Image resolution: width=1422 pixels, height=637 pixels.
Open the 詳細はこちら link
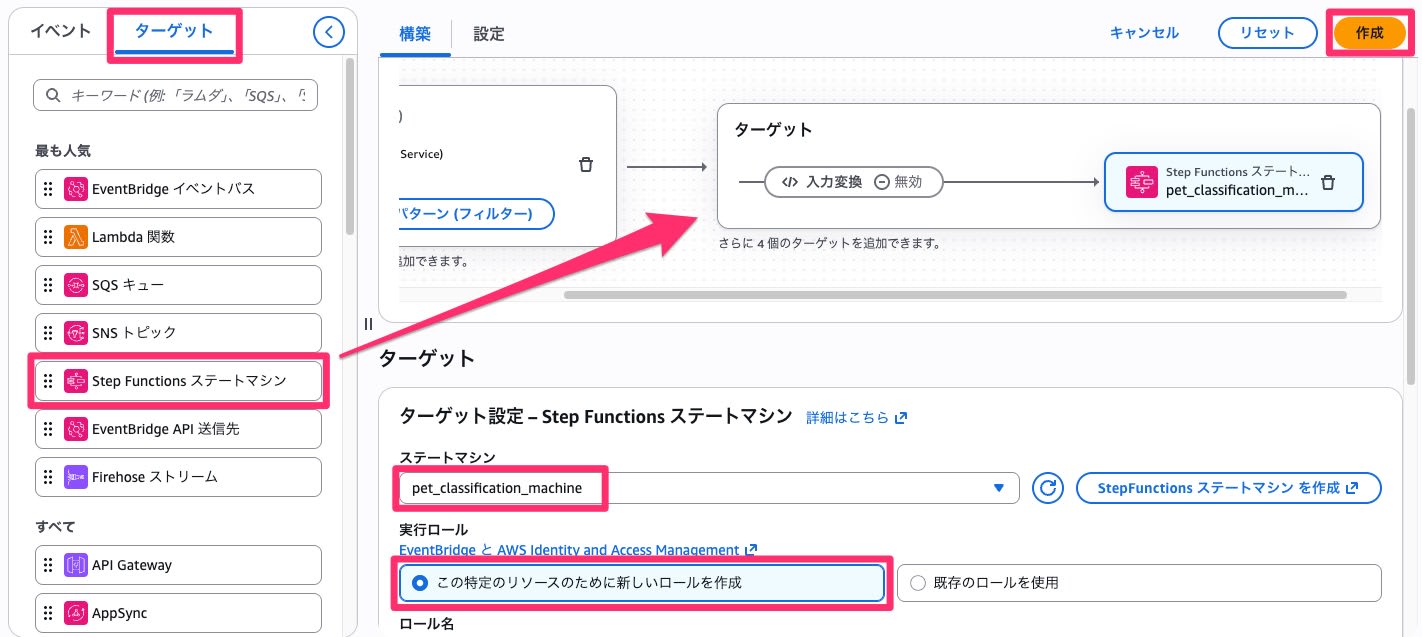(857, 417)
